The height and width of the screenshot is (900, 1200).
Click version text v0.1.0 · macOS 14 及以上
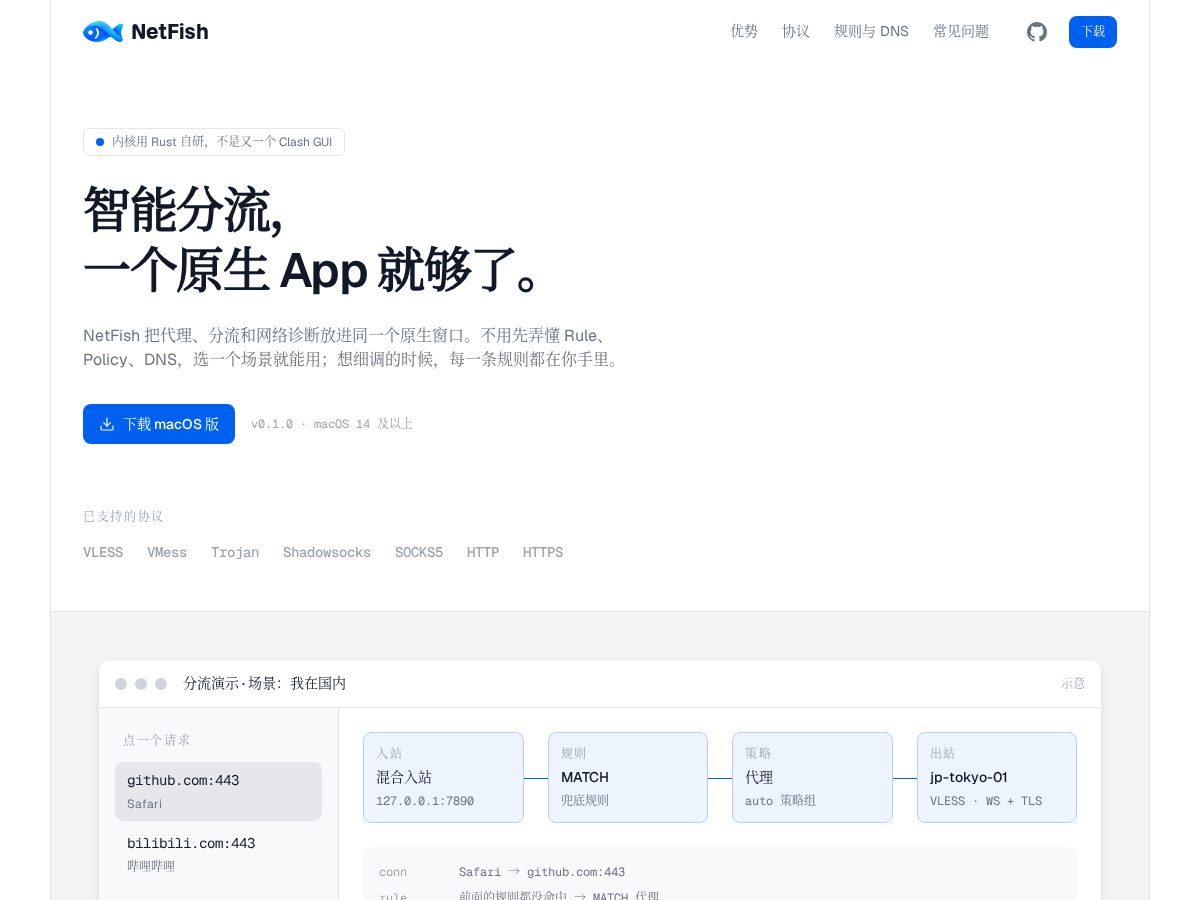coord(332,424)
